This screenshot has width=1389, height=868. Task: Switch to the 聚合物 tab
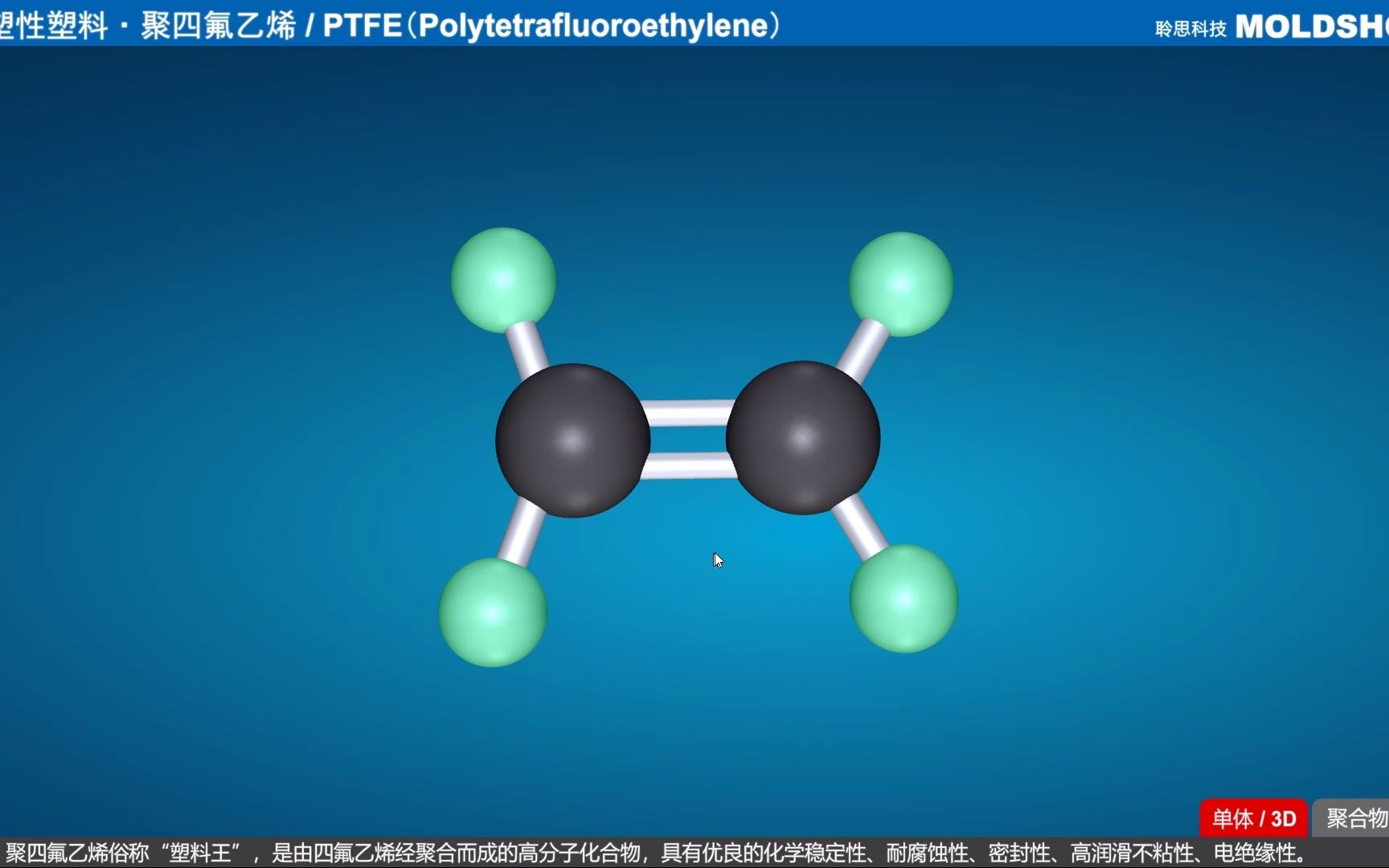click(x=1351, y=818)
